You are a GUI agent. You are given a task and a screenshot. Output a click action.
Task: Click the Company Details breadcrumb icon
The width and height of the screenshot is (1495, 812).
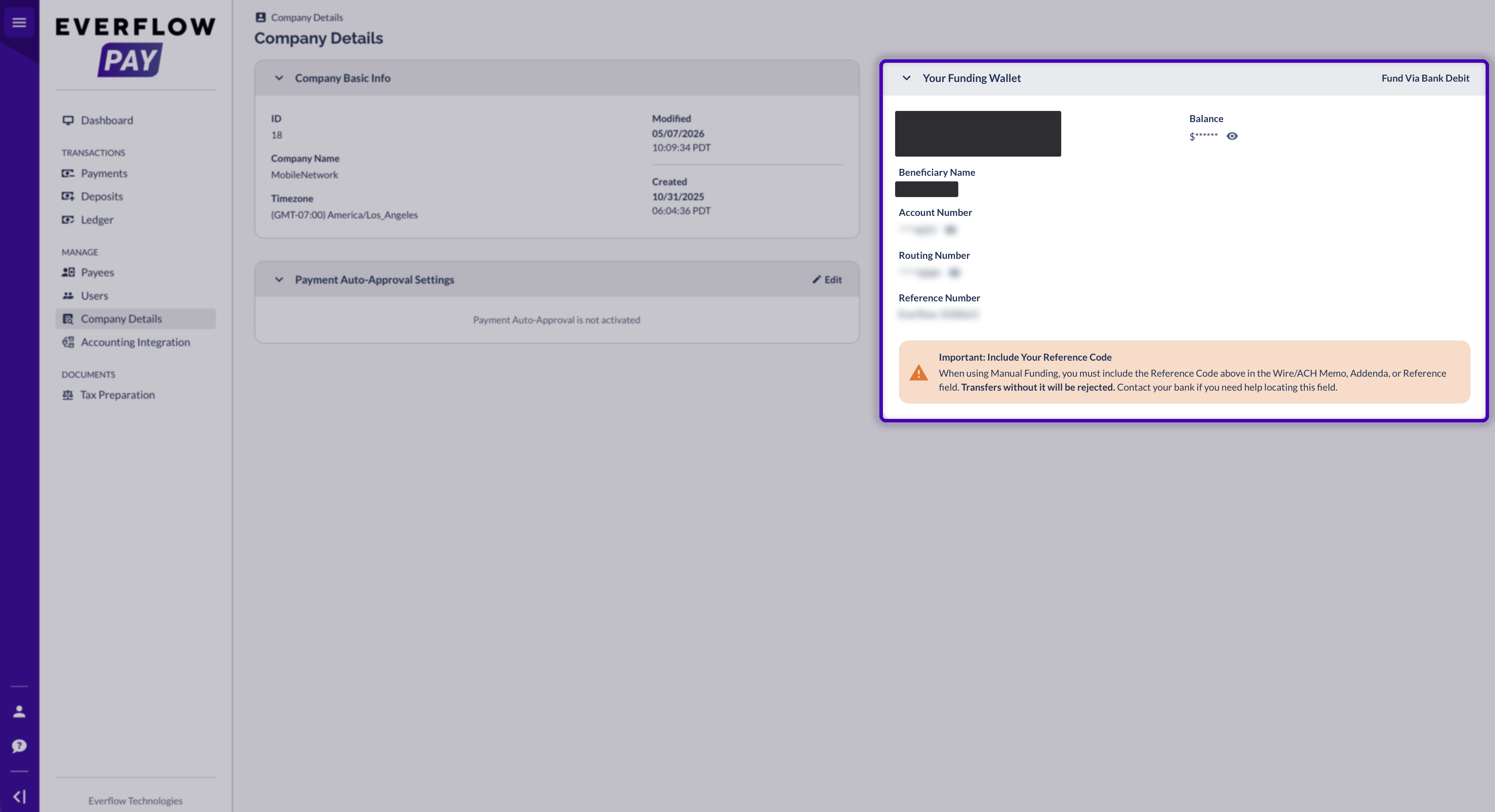(x=261, y=17)
